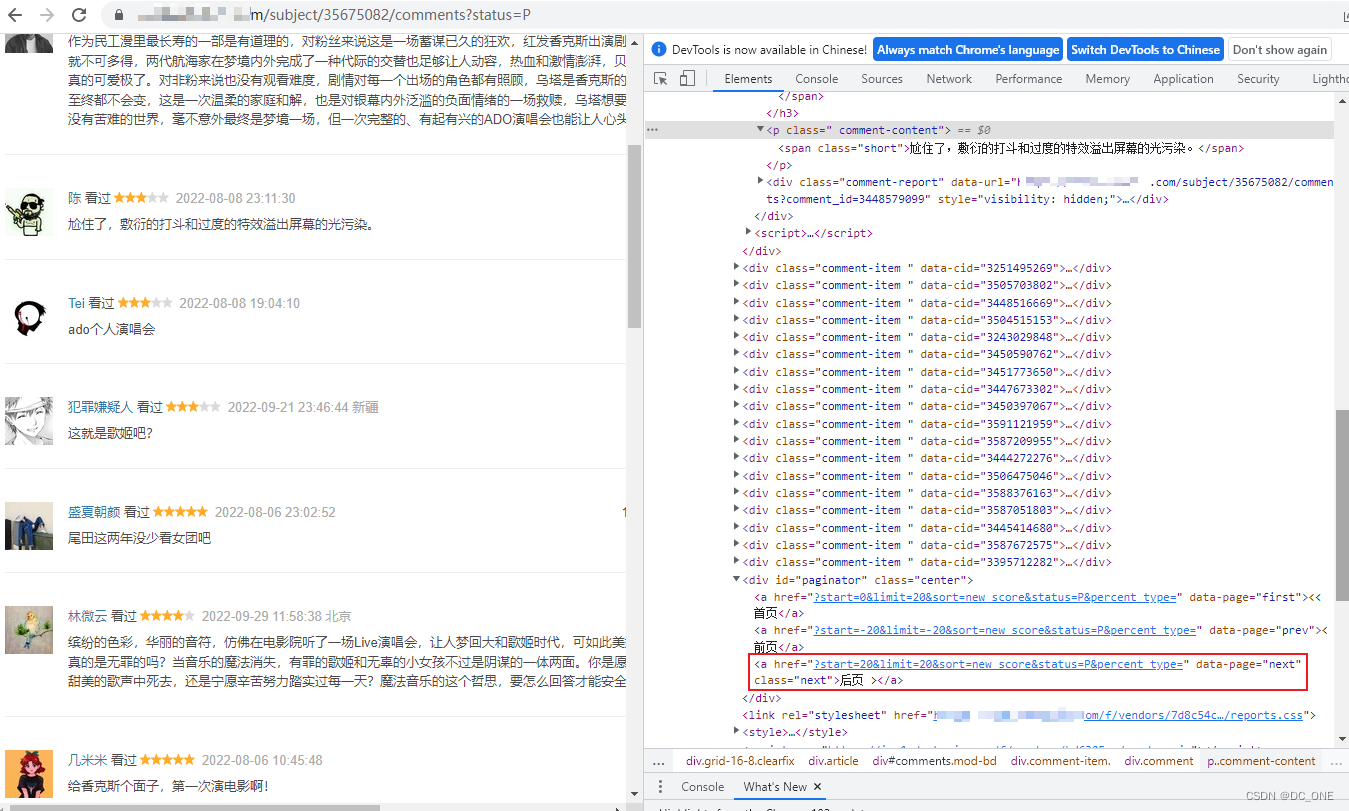Image resolution: width=1349 pixels, height=811 pixels.
Task: Open the Network tab
Action: tap(949, 79)
